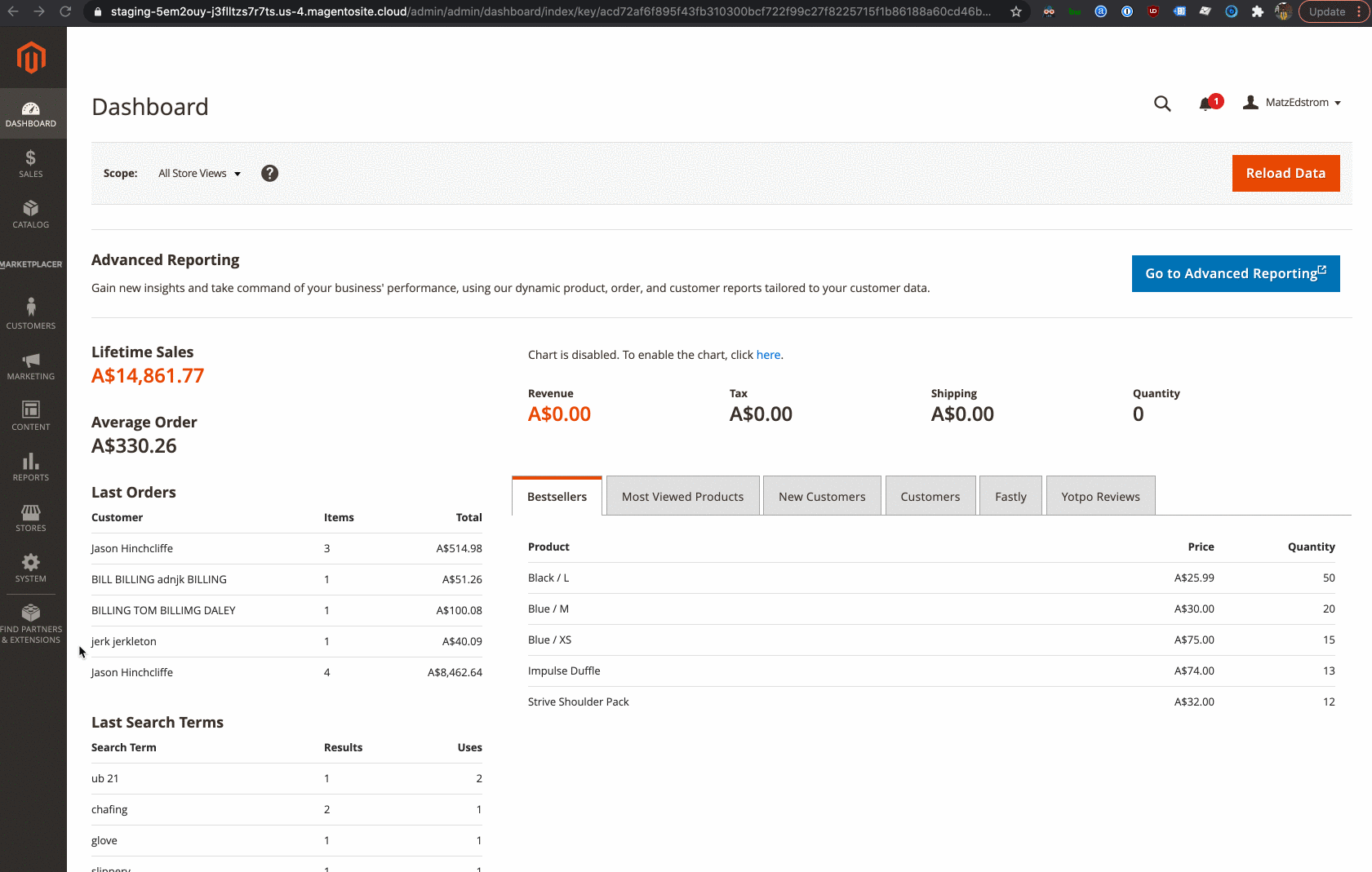The width and height of the screenshot is (1372, 872).
Task: Switch to the Bestsellers tab
Action: click(x=557, y=496)
